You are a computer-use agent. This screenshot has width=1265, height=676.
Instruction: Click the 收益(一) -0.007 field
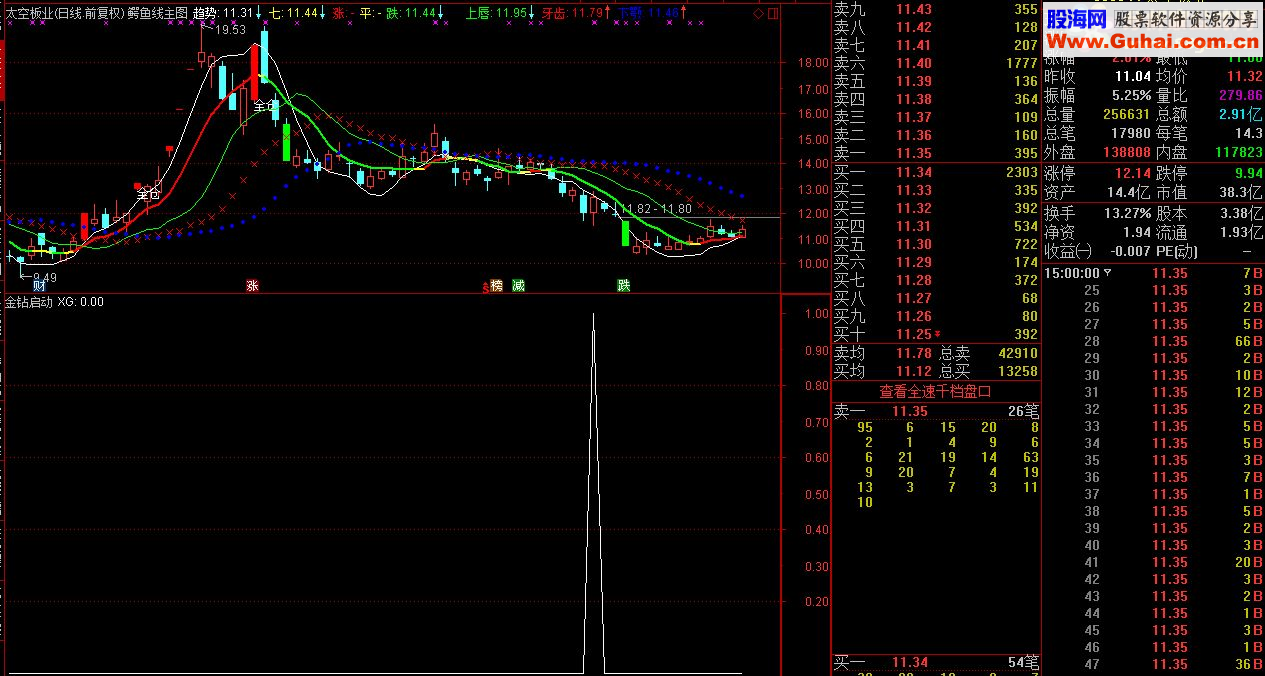pos(1097,251)
